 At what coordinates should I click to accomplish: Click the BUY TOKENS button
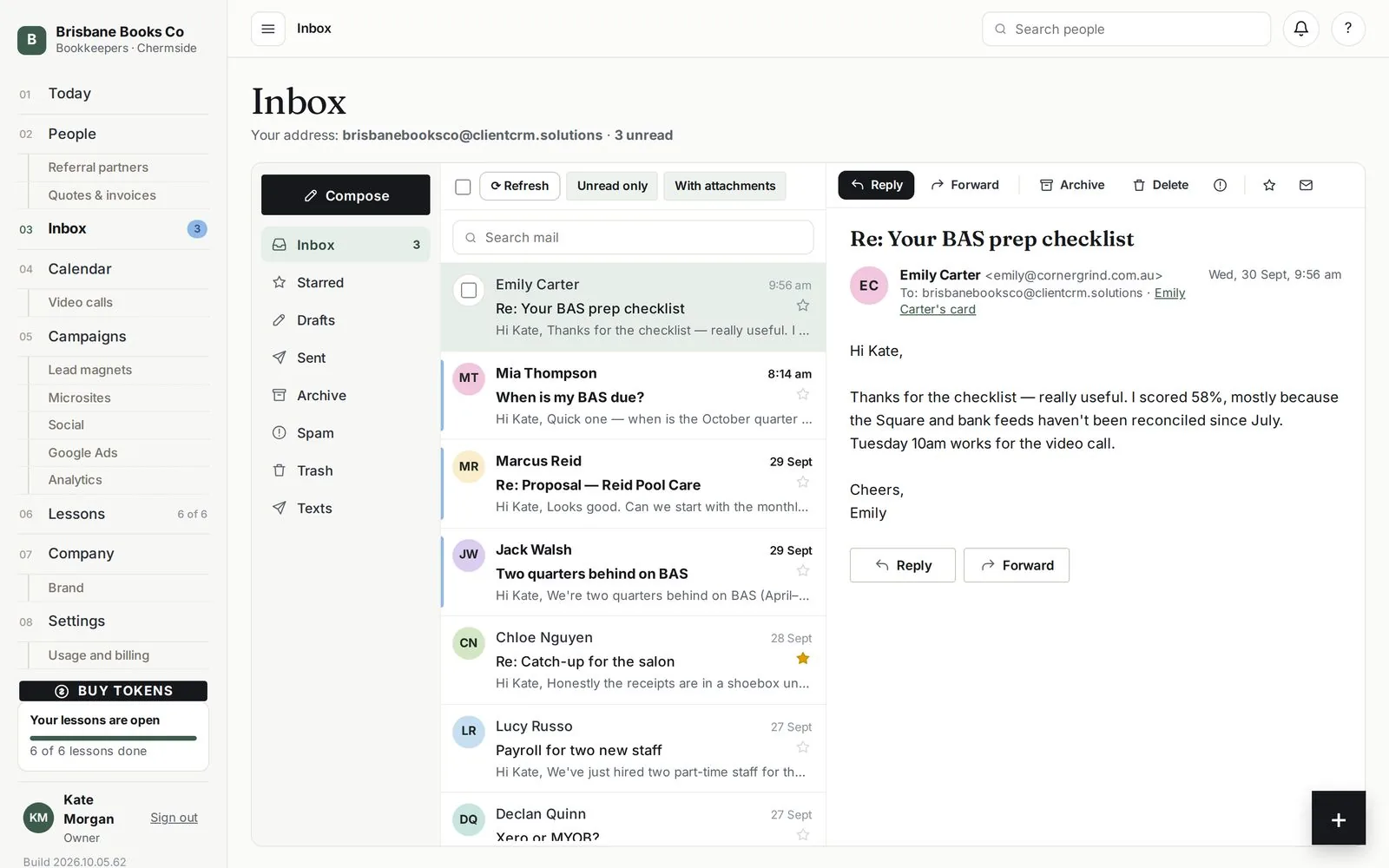pos(113,691)
